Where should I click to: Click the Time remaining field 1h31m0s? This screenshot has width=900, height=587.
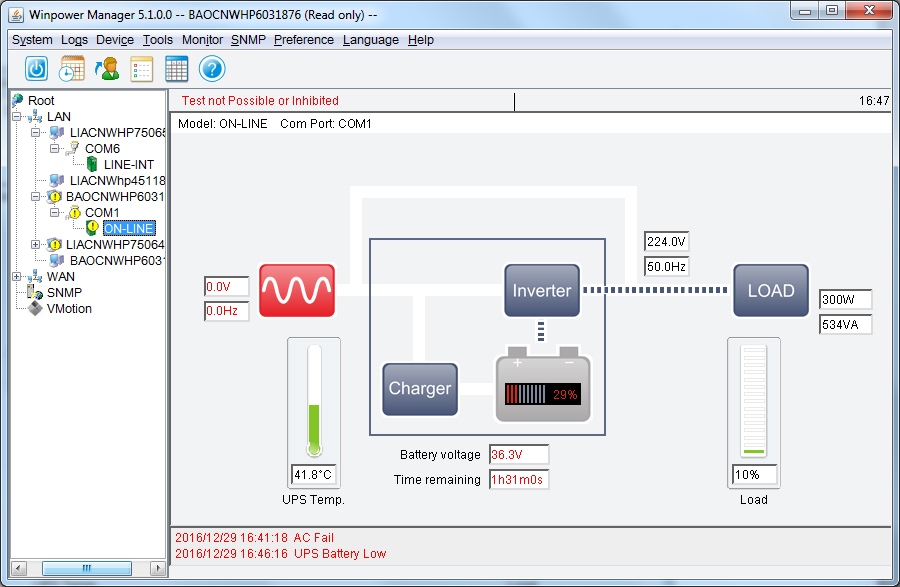click(519, 480)
